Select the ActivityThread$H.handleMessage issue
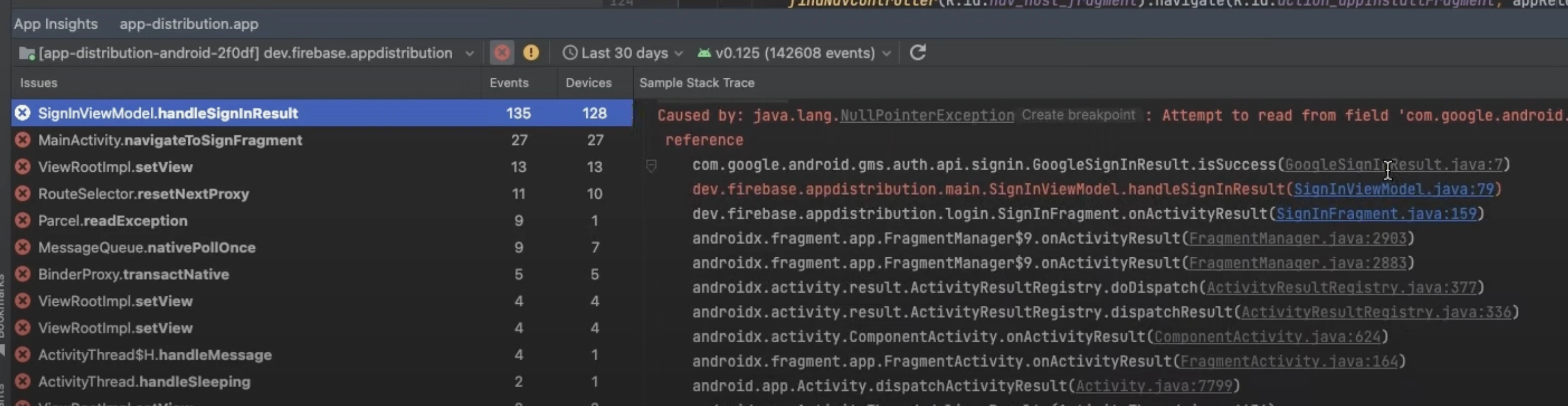The image size is (1568, 406). (322, 355)
